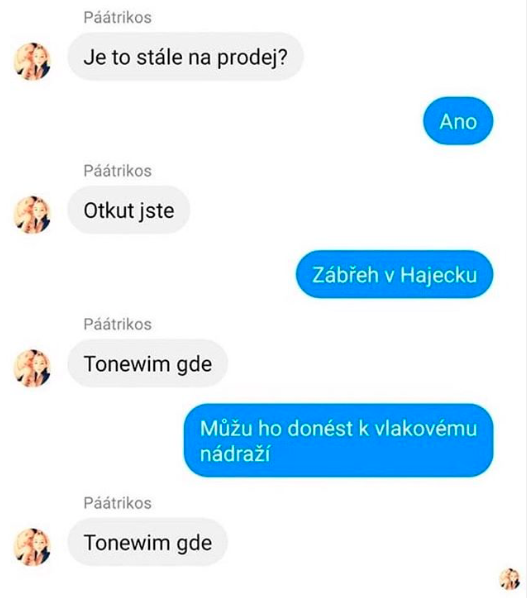
Task: Click "Páátrikos" name above "Je to stále"
Action: 117,18
